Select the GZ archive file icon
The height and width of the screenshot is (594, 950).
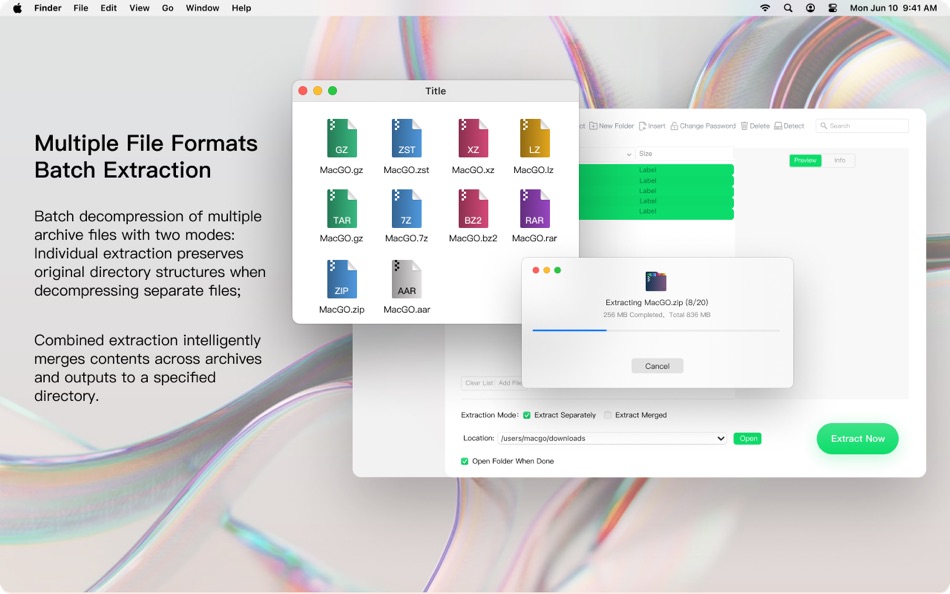342,139
